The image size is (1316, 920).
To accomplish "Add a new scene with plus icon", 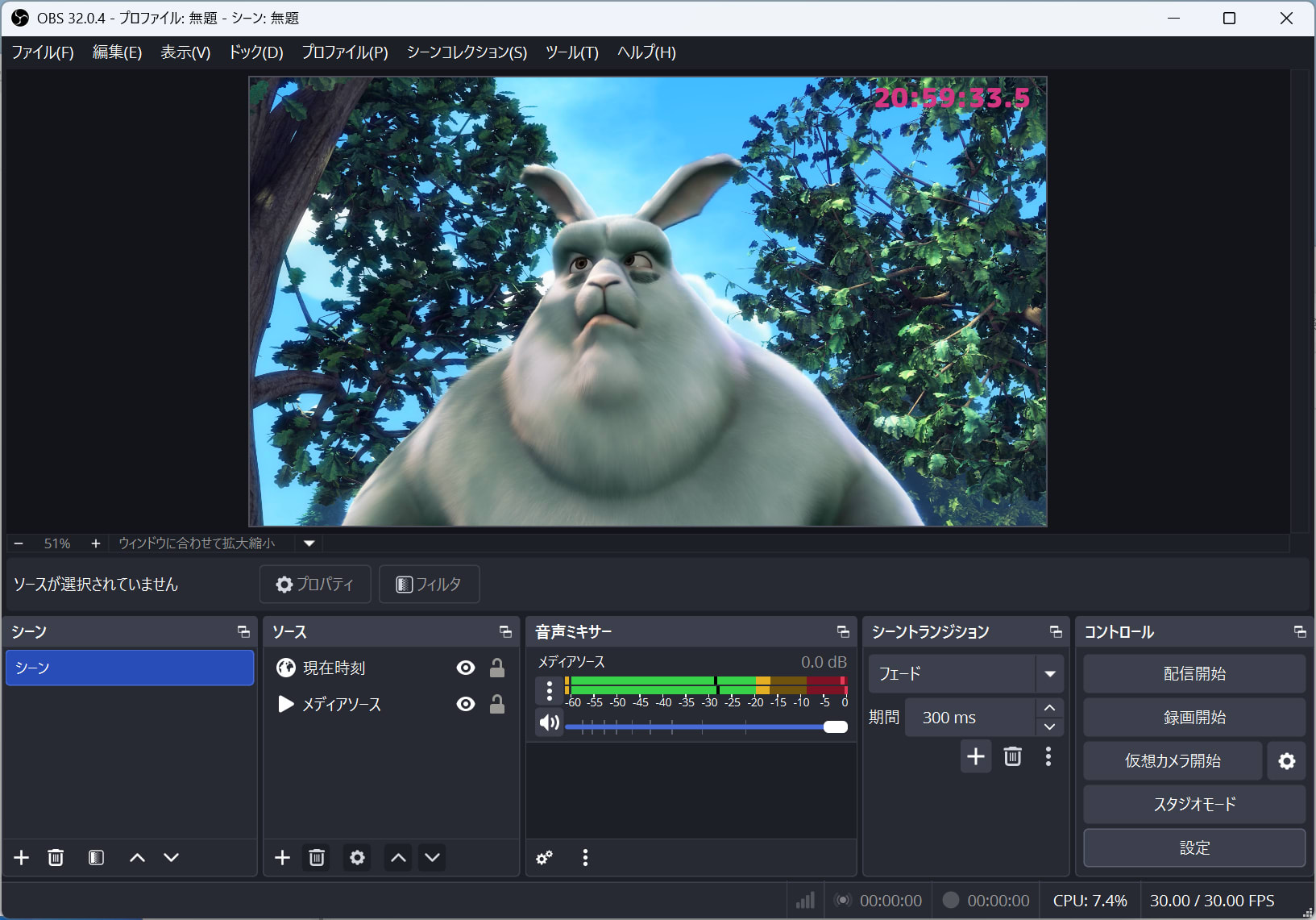I will pyautogui.click(x=22, y=858).
